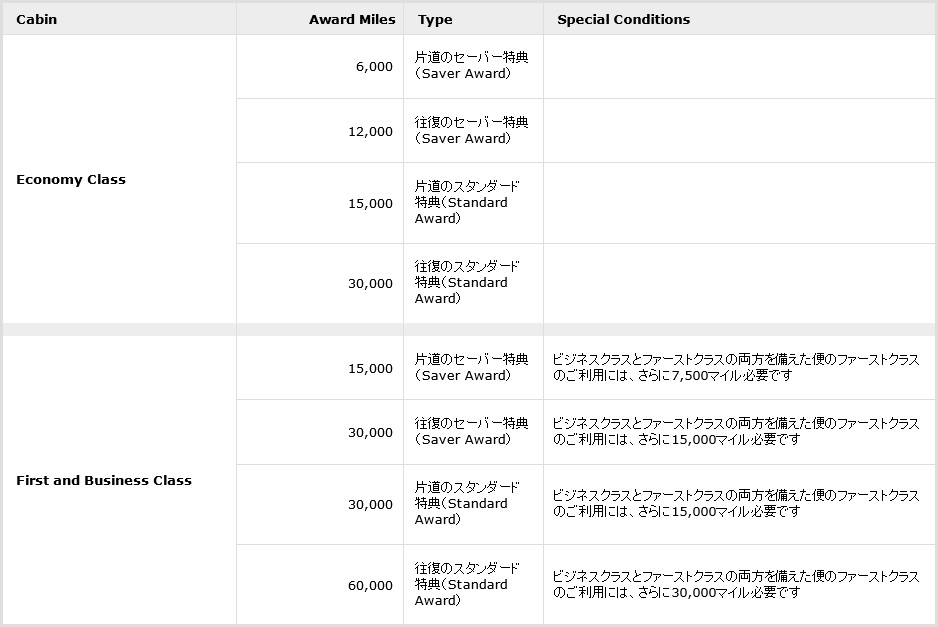Click the Cabin column header
938x627 pixels.
point(36,19)
